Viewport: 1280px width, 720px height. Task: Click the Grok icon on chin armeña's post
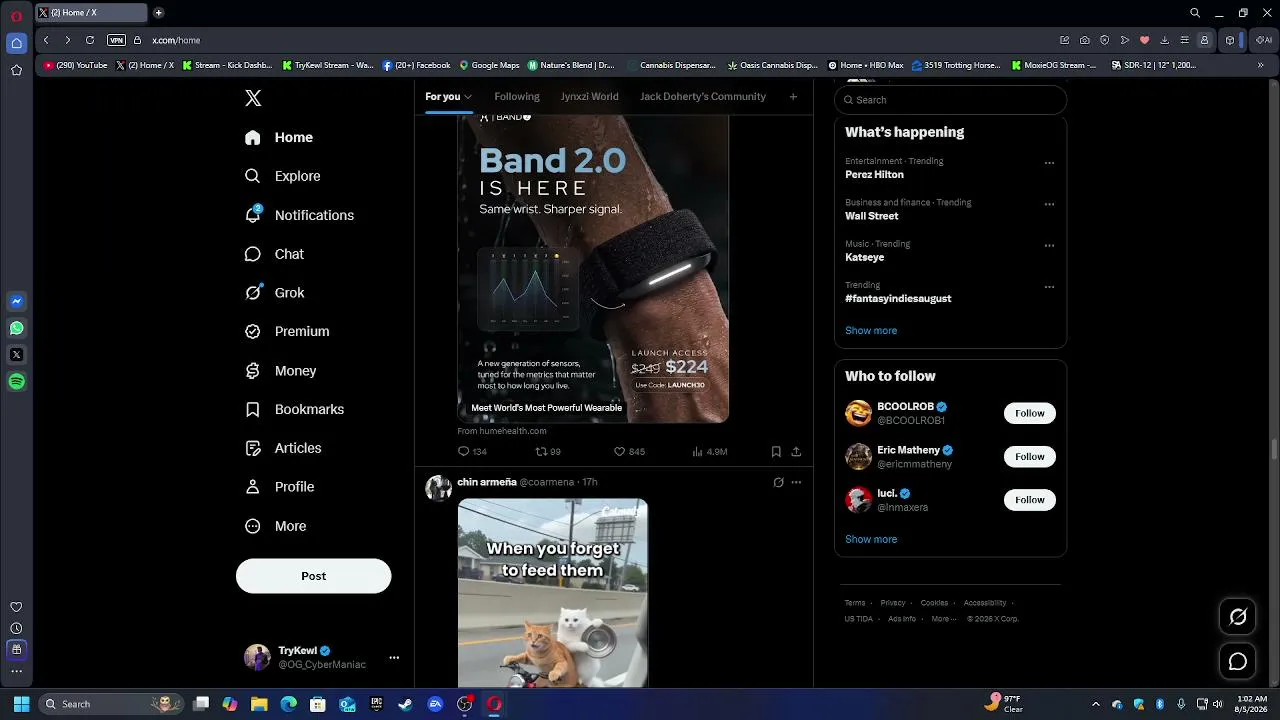(778, 482)
